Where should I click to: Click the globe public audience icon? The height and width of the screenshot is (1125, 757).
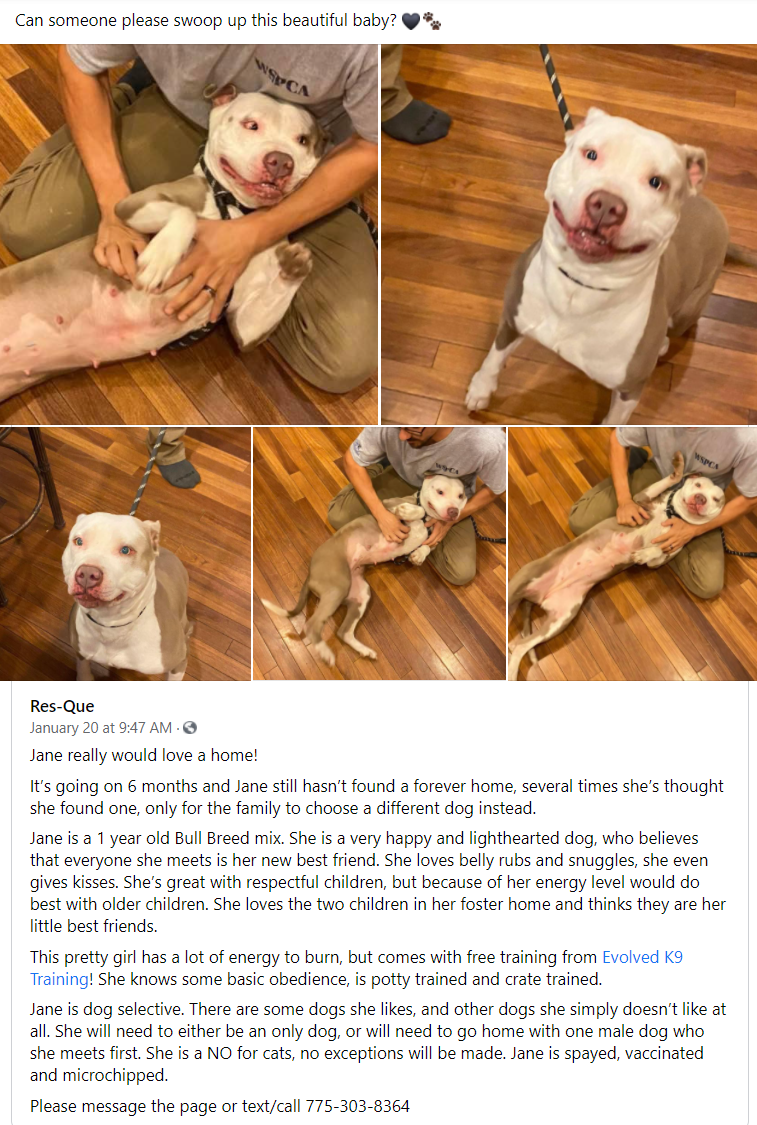[x=189, y=728]
